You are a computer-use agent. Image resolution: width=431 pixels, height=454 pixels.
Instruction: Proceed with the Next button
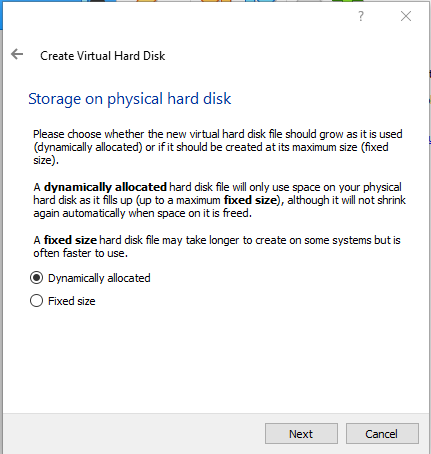coord(301,434)
